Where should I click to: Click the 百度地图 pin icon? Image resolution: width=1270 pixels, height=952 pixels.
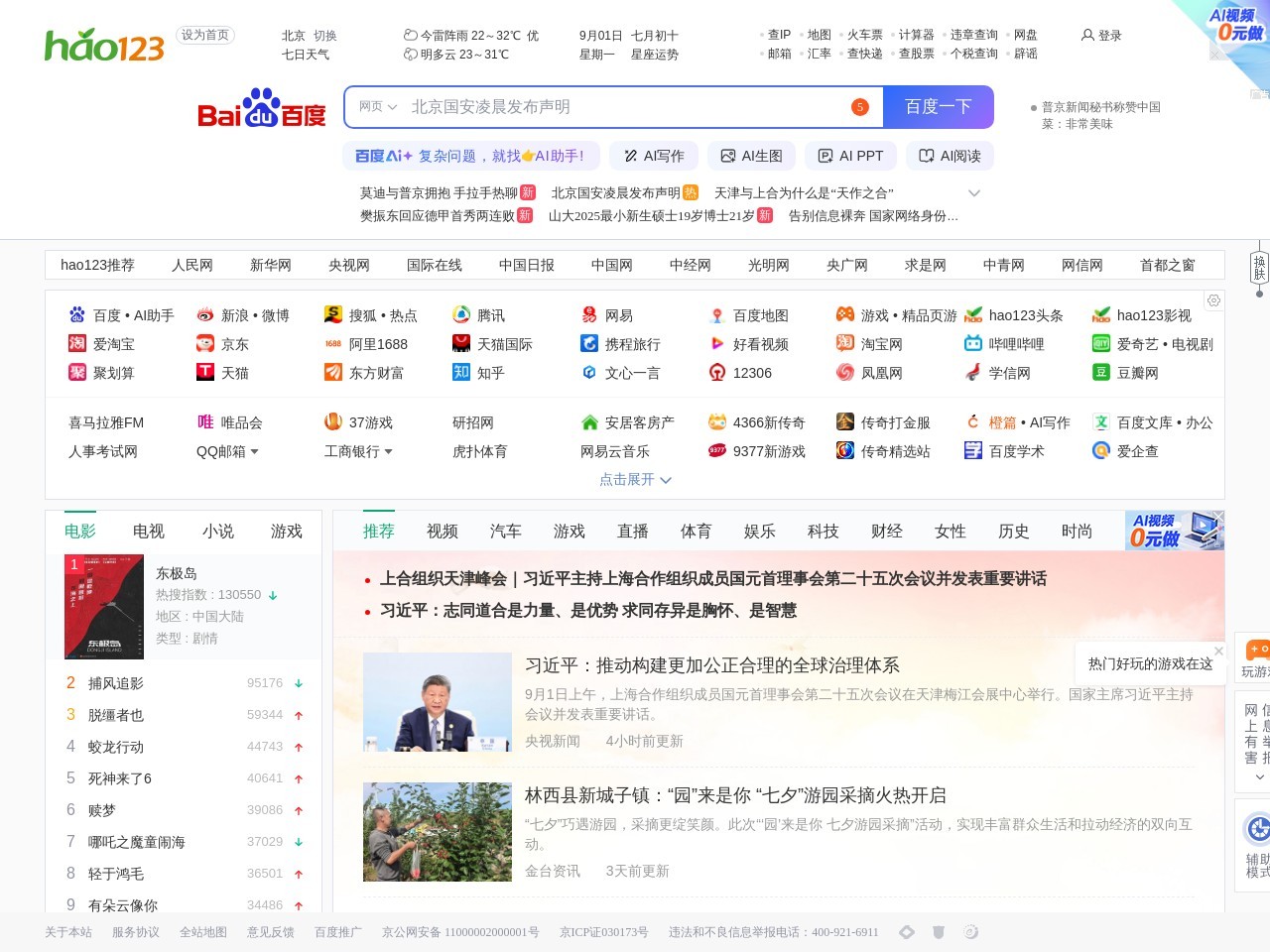tap(717, 314)
